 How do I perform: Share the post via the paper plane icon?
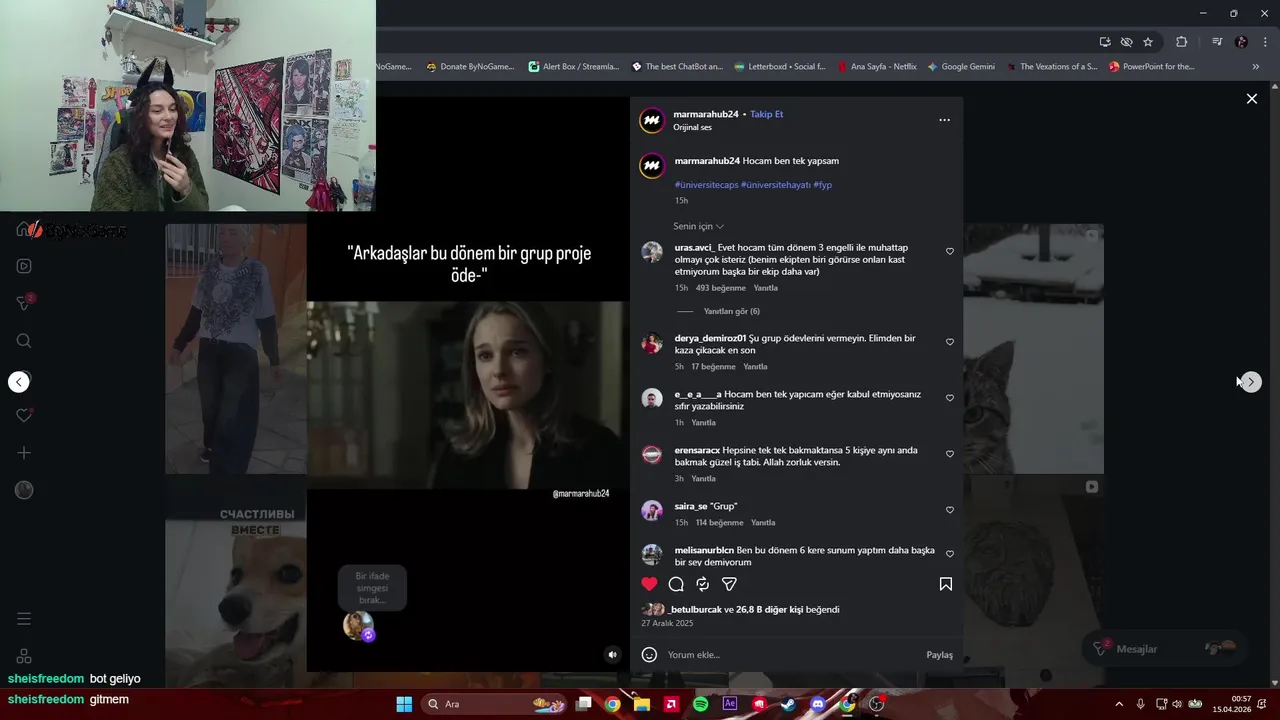[729, 584]
